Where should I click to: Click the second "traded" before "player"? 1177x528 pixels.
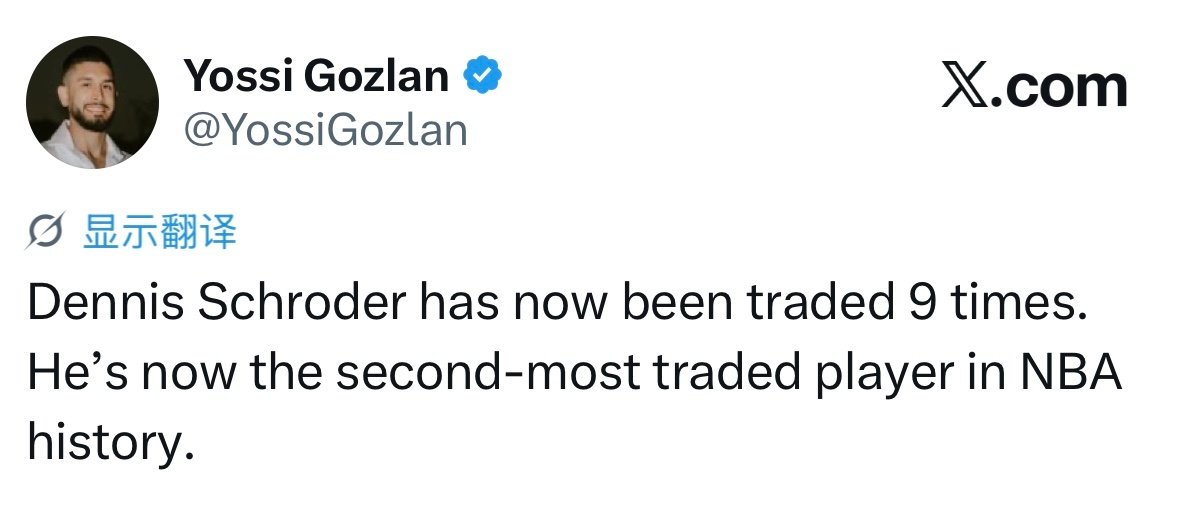[729, 373]
